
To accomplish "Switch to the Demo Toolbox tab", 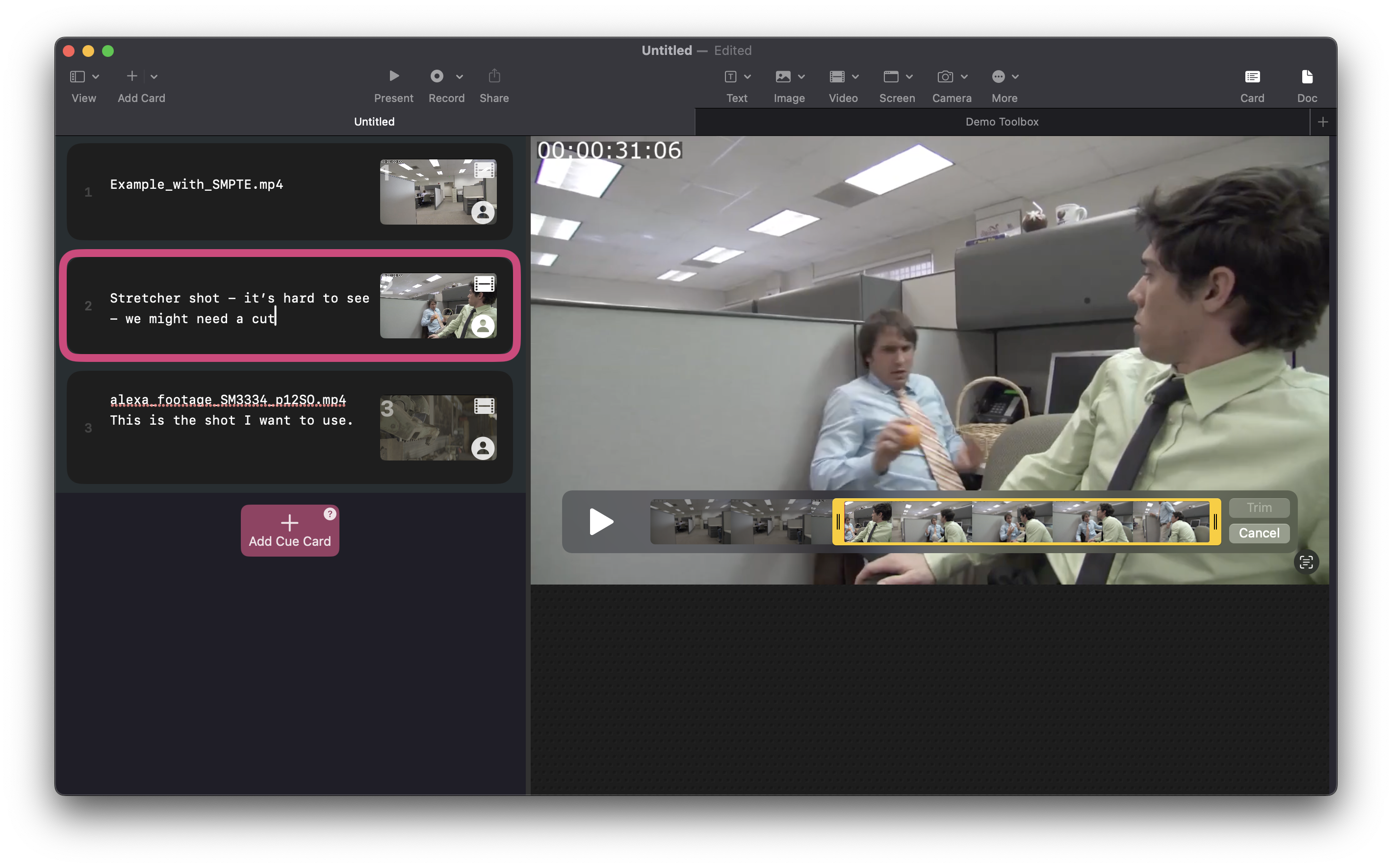I will click(1002, 122).
